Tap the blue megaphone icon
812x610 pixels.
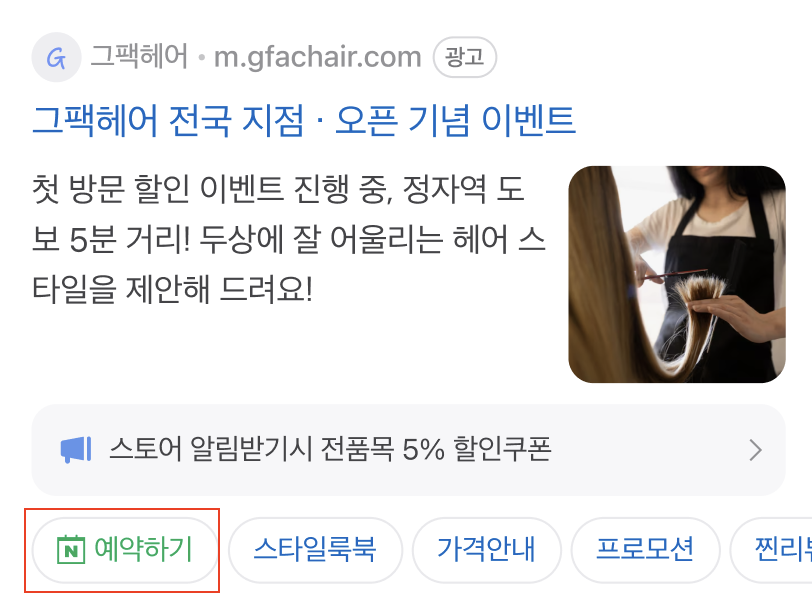(x=76, y=449)
